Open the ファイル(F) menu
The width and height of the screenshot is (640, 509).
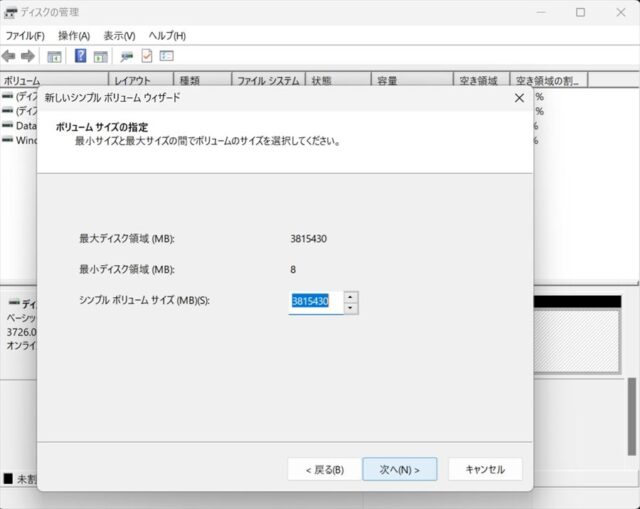point(25,35)
